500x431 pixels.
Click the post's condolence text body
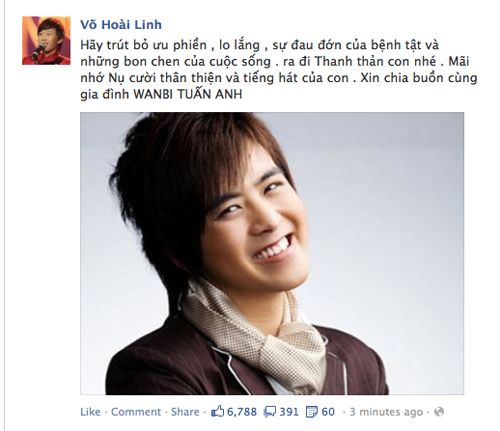click(x=279, y=70)
